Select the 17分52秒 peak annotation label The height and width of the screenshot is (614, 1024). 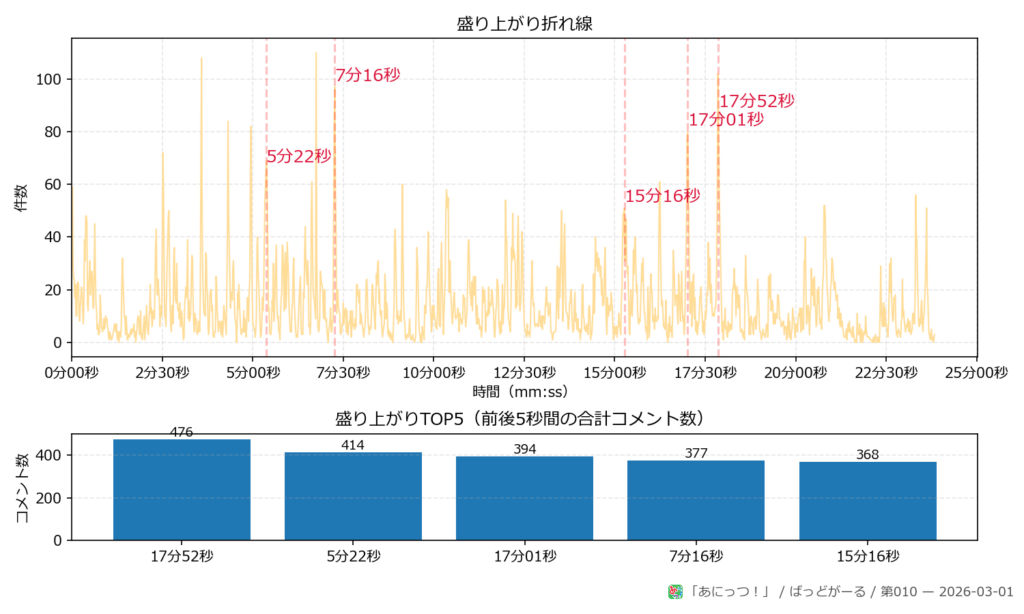757,101
